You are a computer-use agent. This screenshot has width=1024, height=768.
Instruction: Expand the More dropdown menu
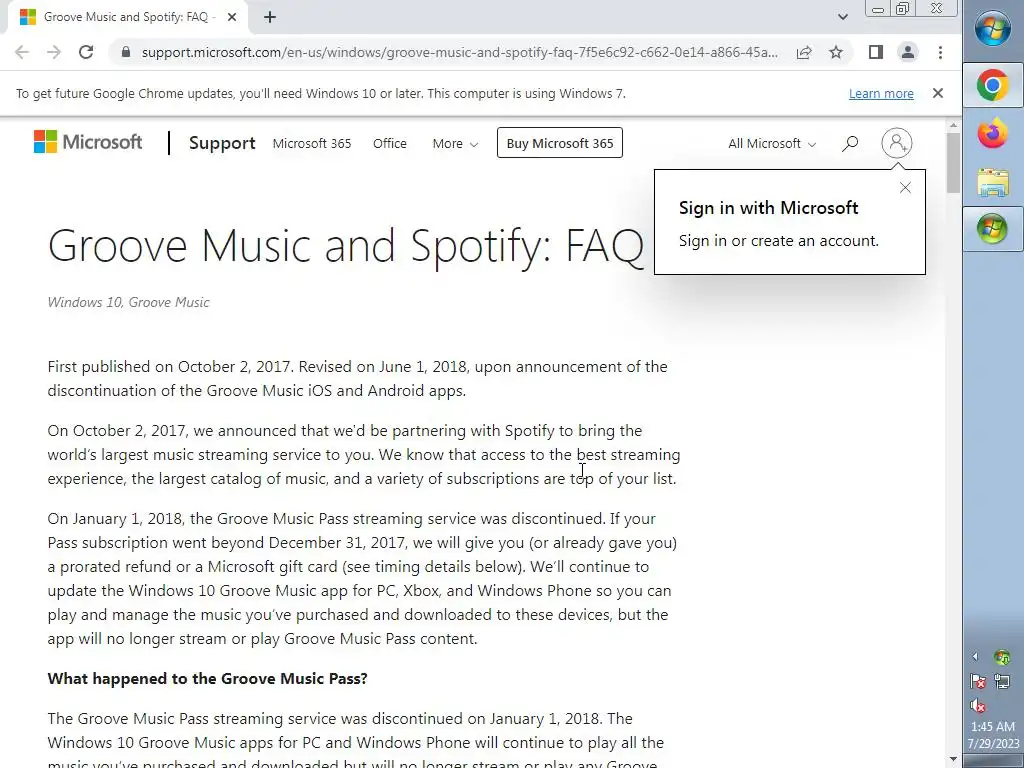tap(455, 143)
